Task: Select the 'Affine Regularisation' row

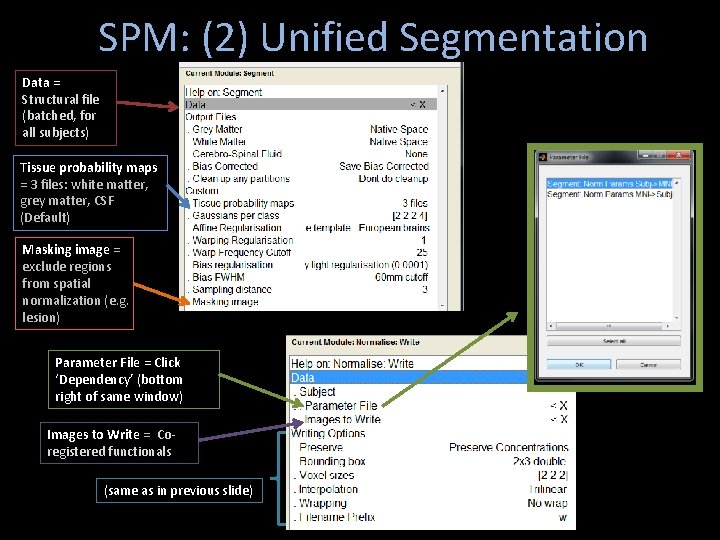Action: [x=311, y=228]
